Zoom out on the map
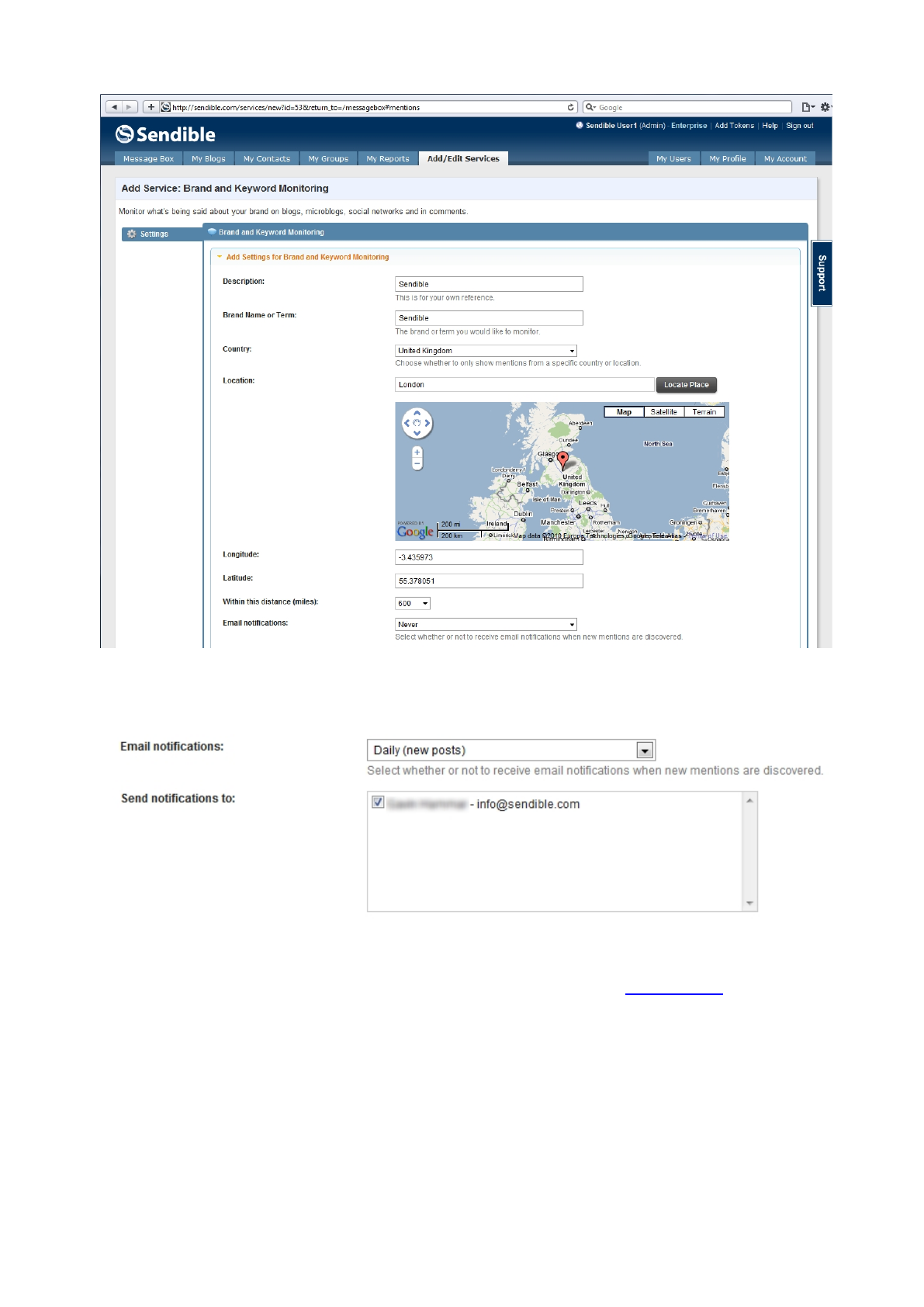The height and width of the screenshot is (1307, 924). (x=417, y=464)
